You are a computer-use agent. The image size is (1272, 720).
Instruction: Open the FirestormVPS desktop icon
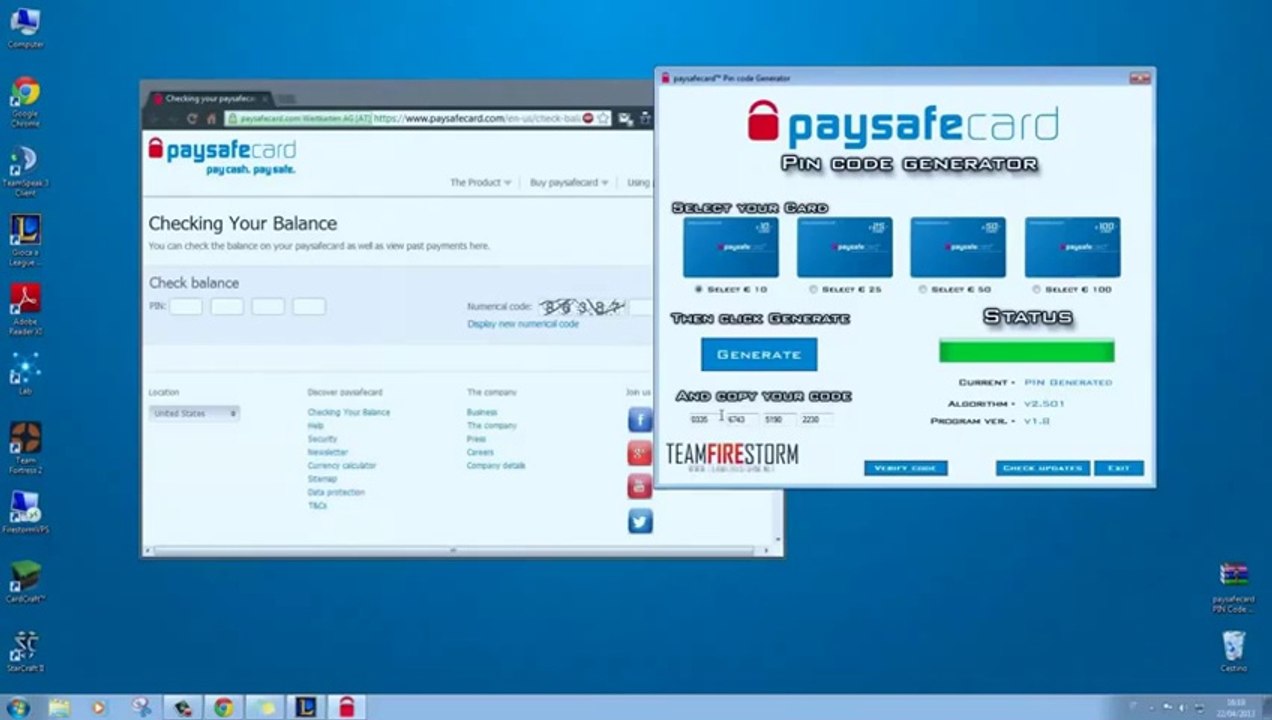click(25, 511)
